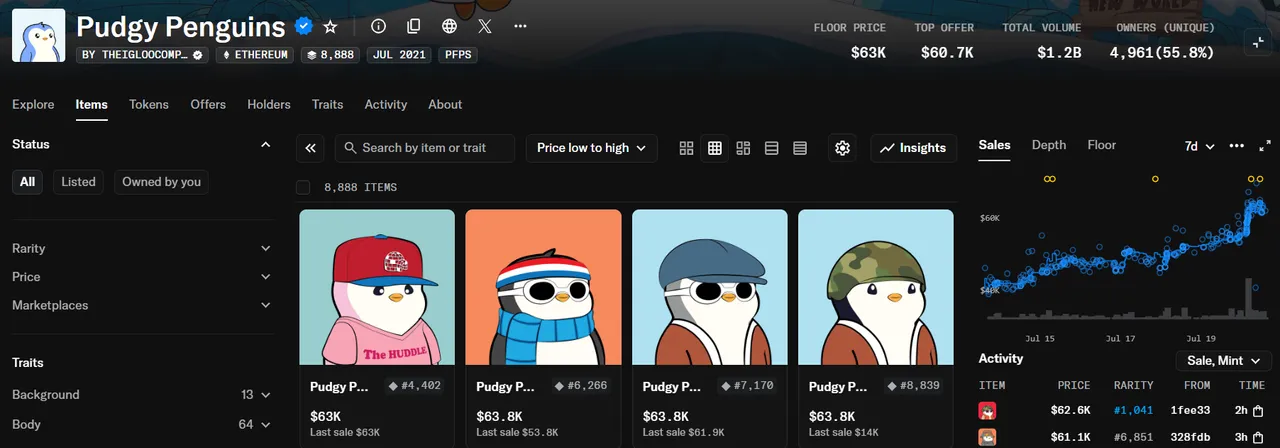Open penguin #8,839 with camo helmet
The image size is (1280, 448).
click(876, 328)
